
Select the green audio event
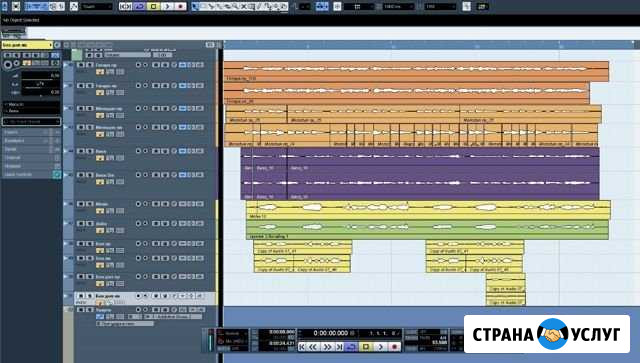[427, 229]
